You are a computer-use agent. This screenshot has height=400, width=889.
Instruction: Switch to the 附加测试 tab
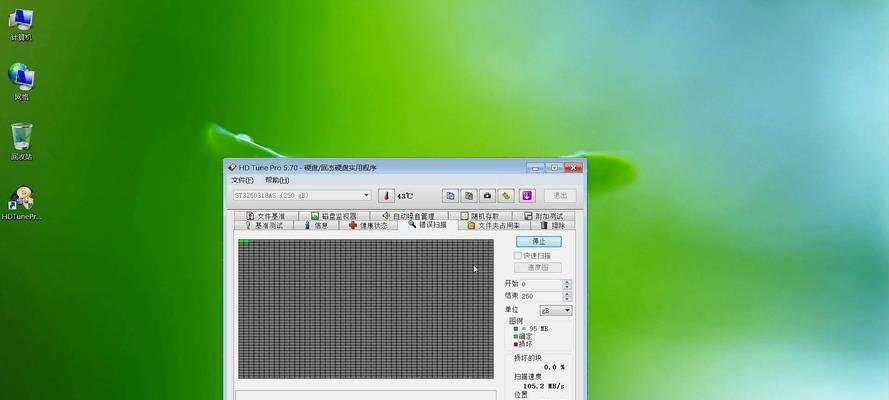[543, 216]
